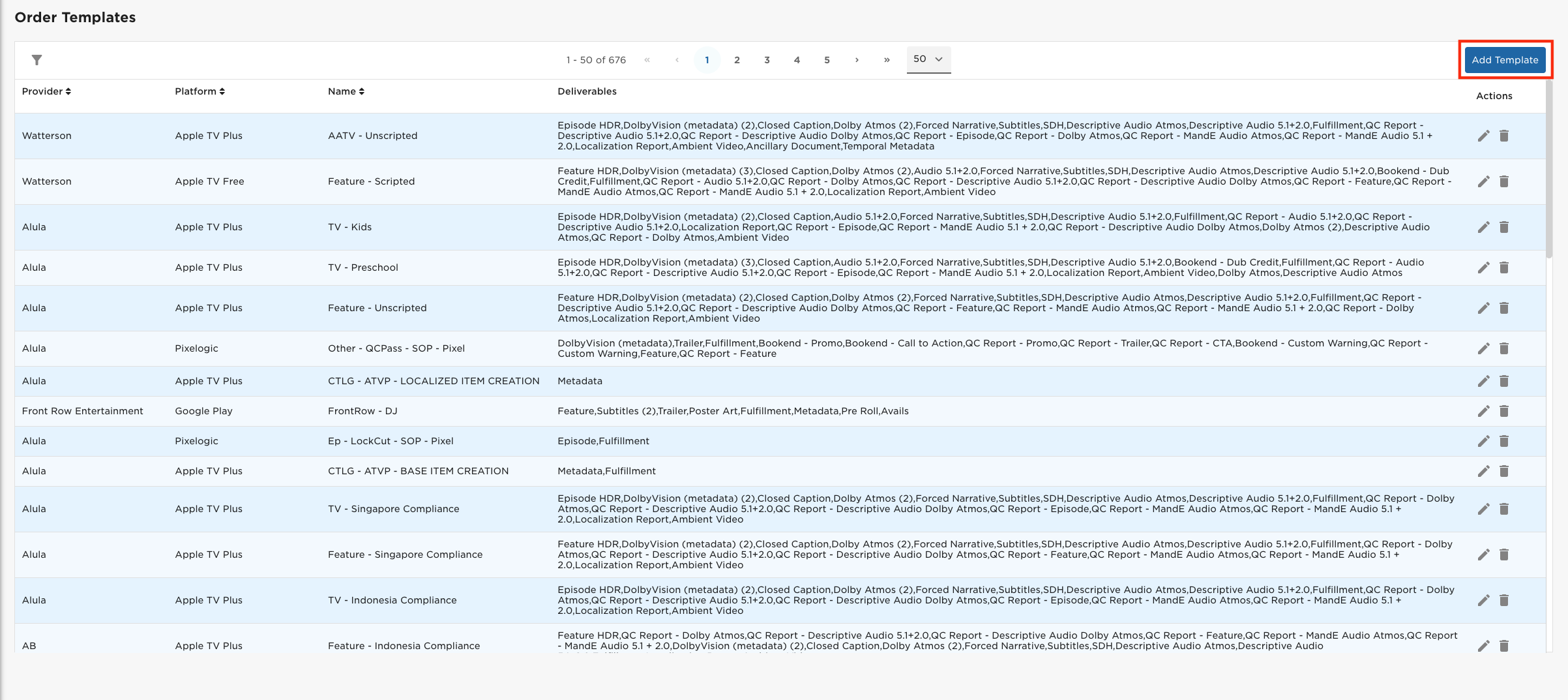Image resolution: width=1568 pixels, height=700 pixels.
Task: Edit the FrontRow - DJ template
Action: coord(1483,411)
